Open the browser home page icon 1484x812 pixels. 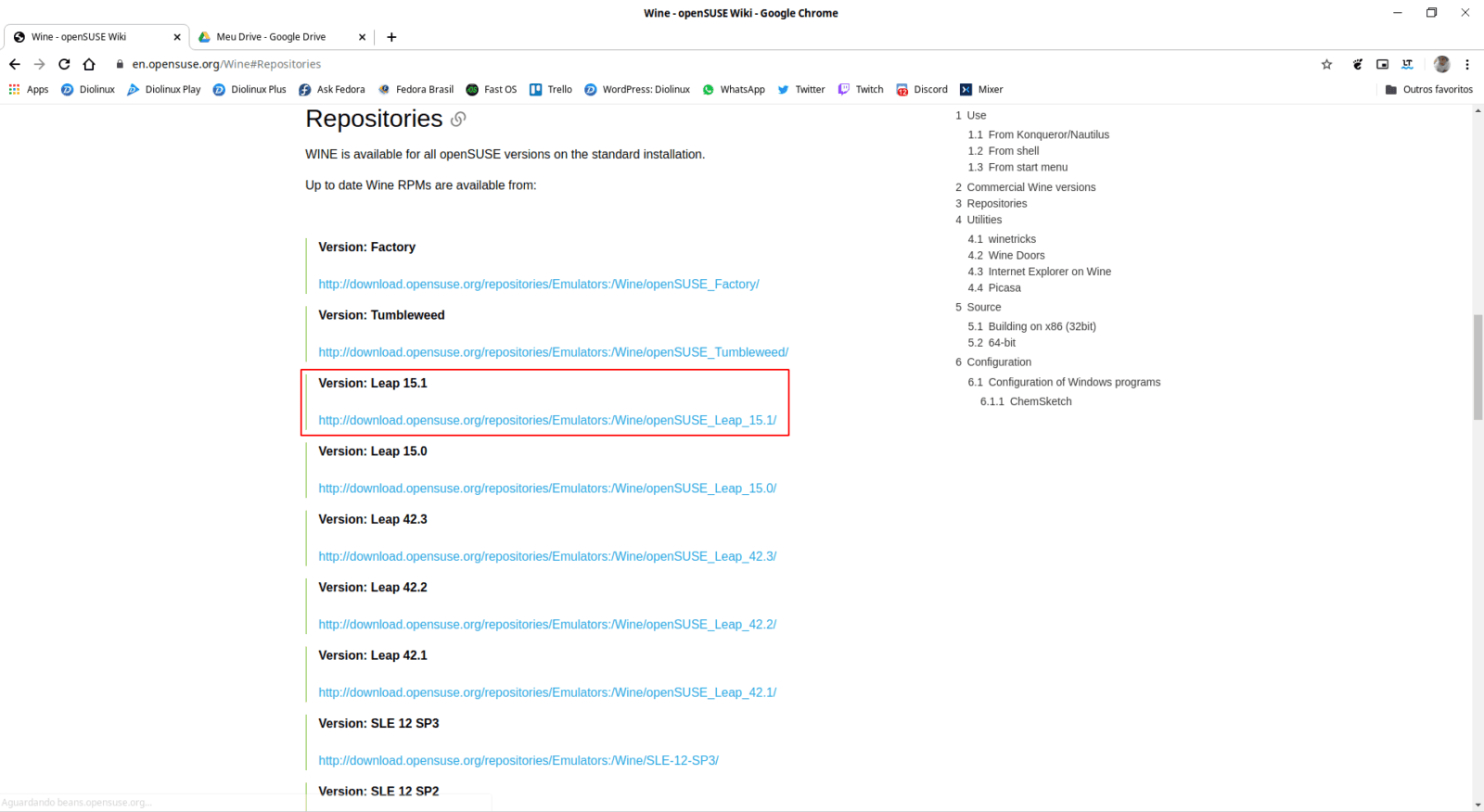(x=89, y=64)
